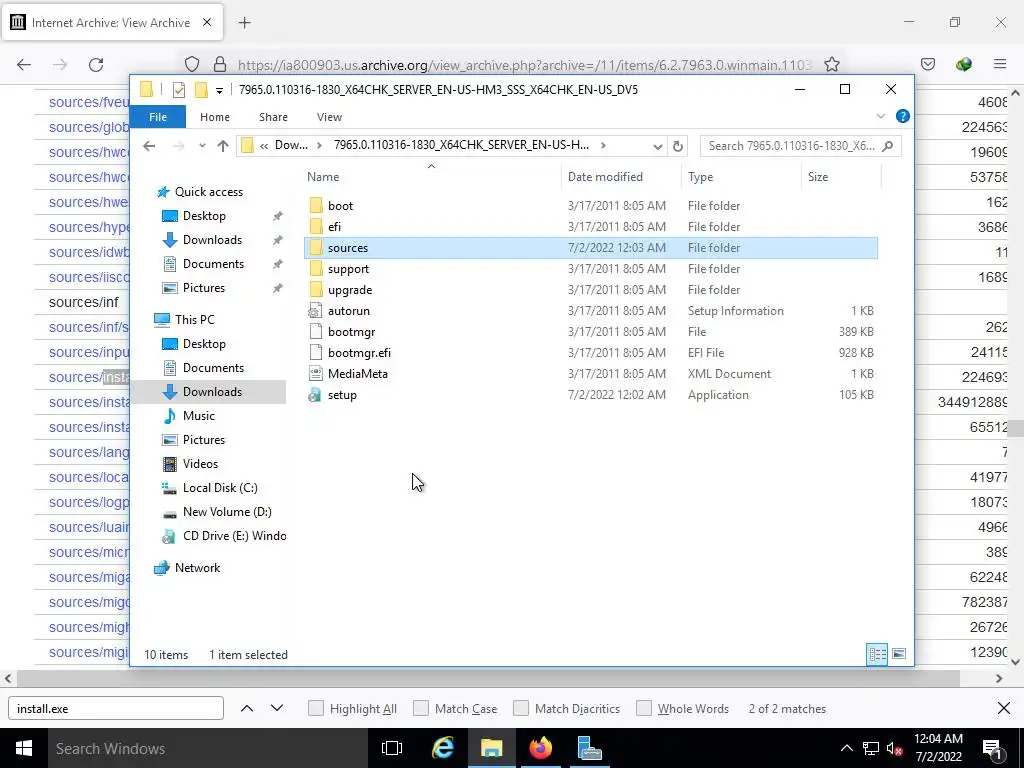Expand hidden breadcrumb path chevrons
1024x768 pixels.
(x=264, y=146)
